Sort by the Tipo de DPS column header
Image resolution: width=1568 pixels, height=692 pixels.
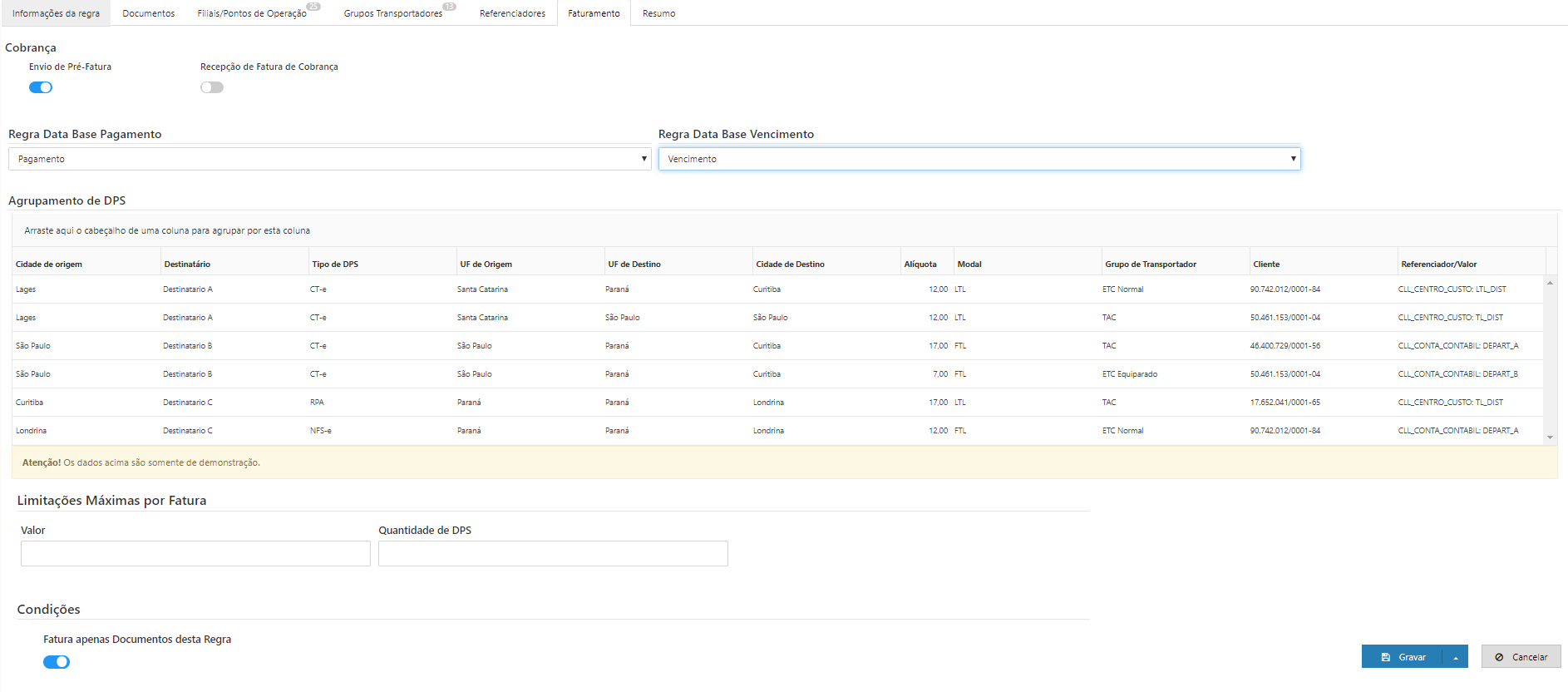coord(335,264)
